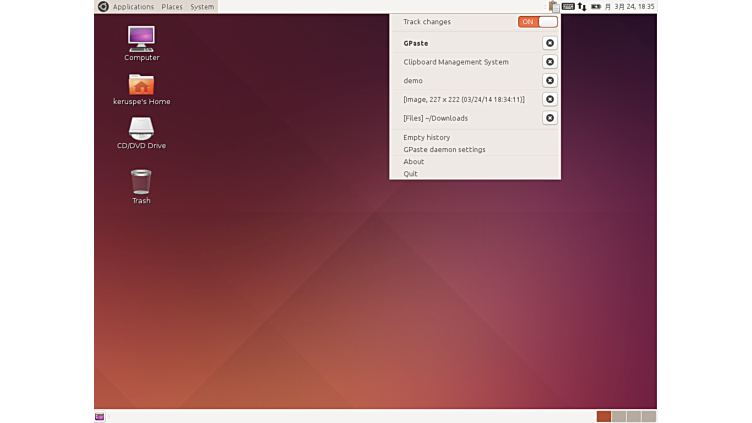The width and height of the screenshot is (752, 423).
Task: Select the Trash desktop icon
Action: click(141, 187)
